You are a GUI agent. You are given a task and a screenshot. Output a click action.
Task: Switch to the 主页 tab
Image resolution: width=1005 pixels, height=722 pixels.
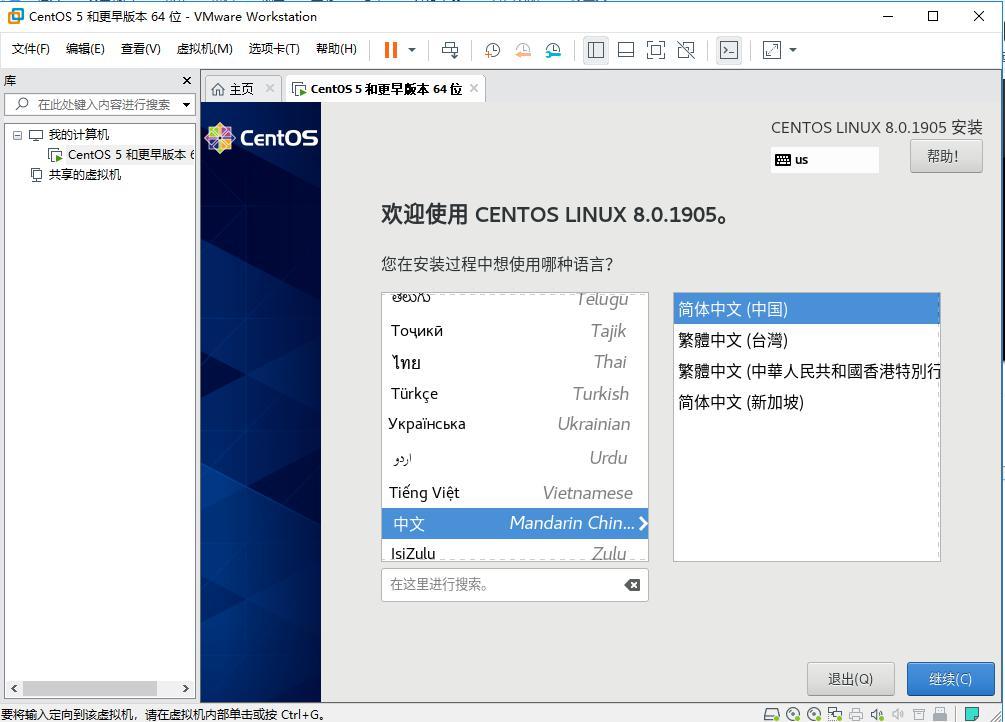240,88
